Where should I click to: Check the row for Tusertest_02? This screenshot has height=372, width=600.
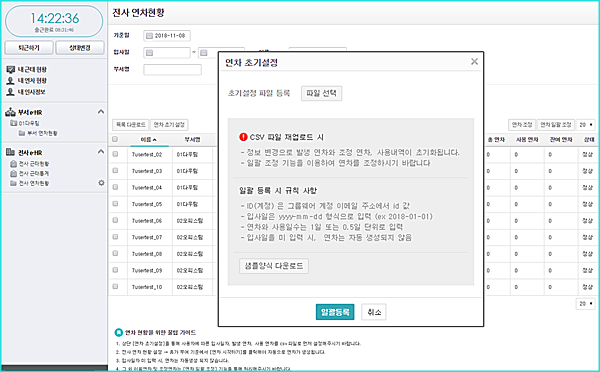115,154
